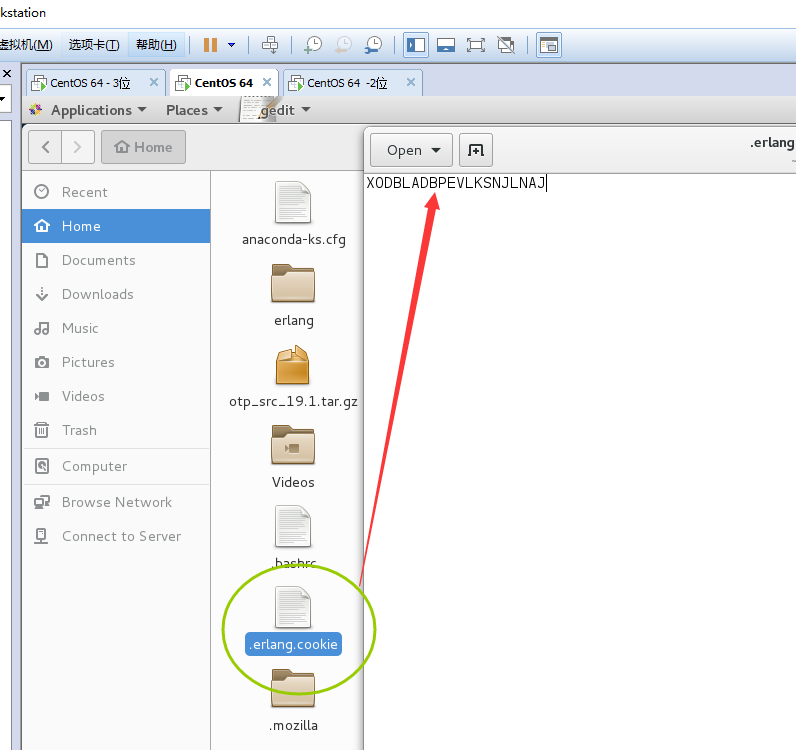796x750 pixels.
Task: Open the 选项卡(T) menu
Action: point(94,45)
